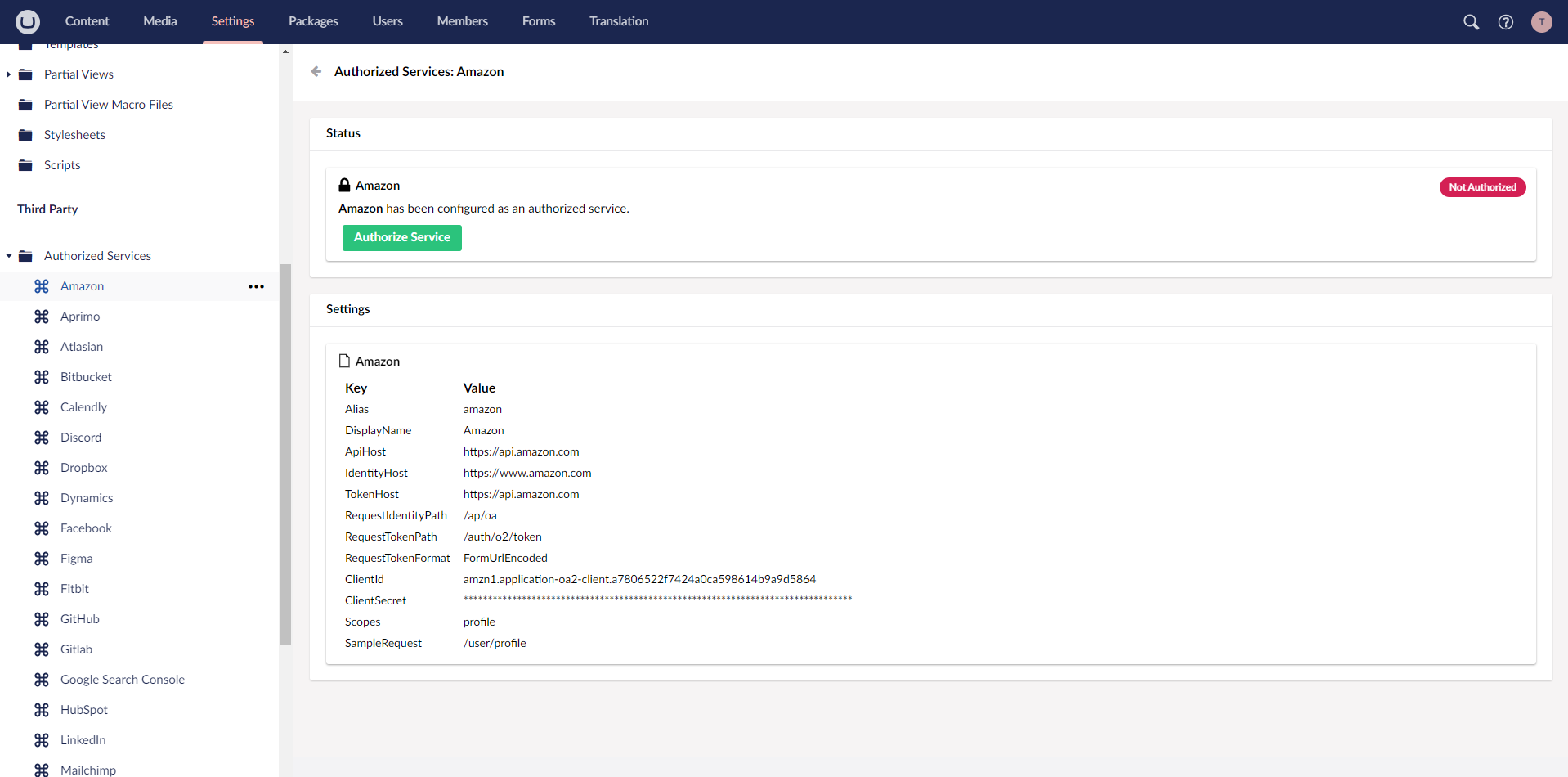This screenshot has width=1568, height=777.
Task: Click the Stylesheets folder icon
Action: [x=25, y=135]
